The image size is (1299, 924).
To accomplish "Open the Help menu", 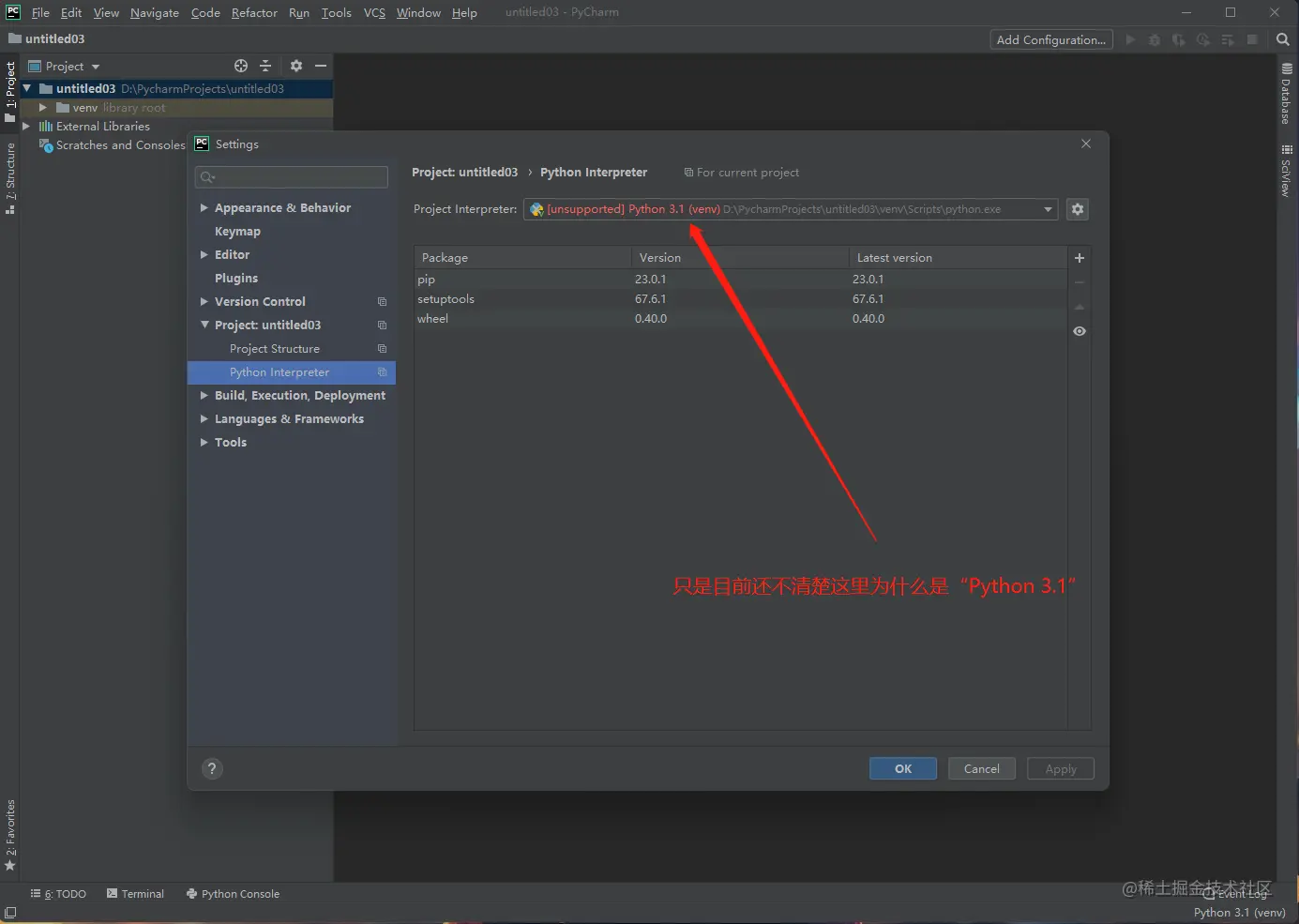I will tap(464, 12).
